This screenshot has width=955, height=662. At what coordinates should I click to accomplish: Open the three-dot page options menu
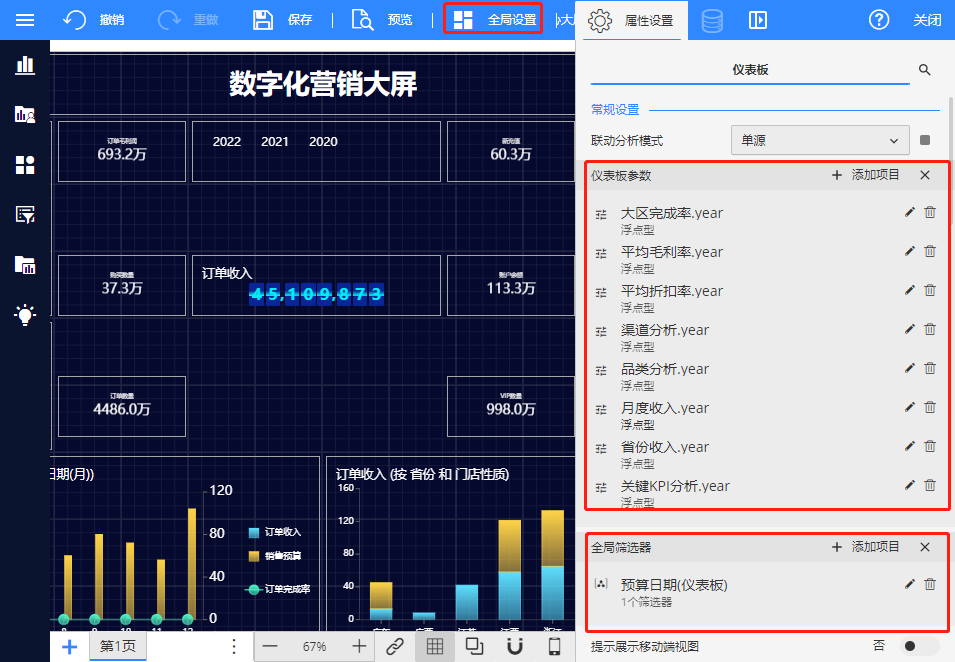(234, 646)
